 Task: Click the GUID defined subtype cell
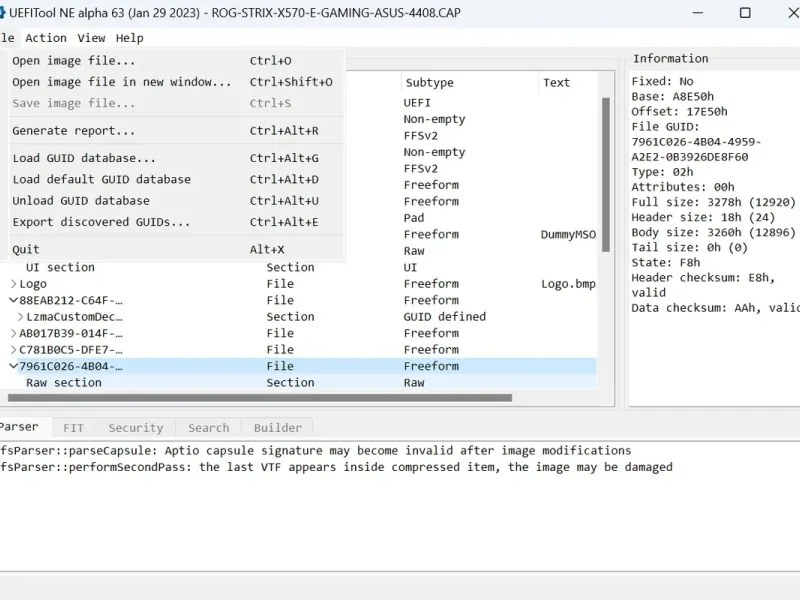(444, 317)
